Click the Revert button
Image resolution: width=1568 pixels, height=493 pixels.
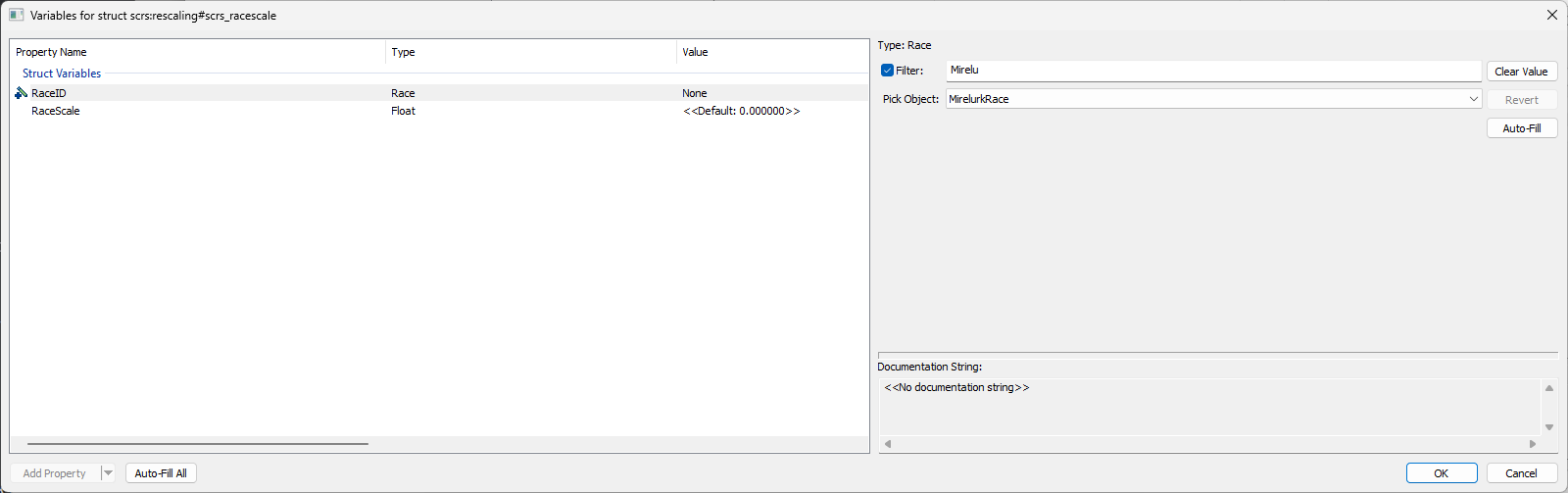[1521, 100]
